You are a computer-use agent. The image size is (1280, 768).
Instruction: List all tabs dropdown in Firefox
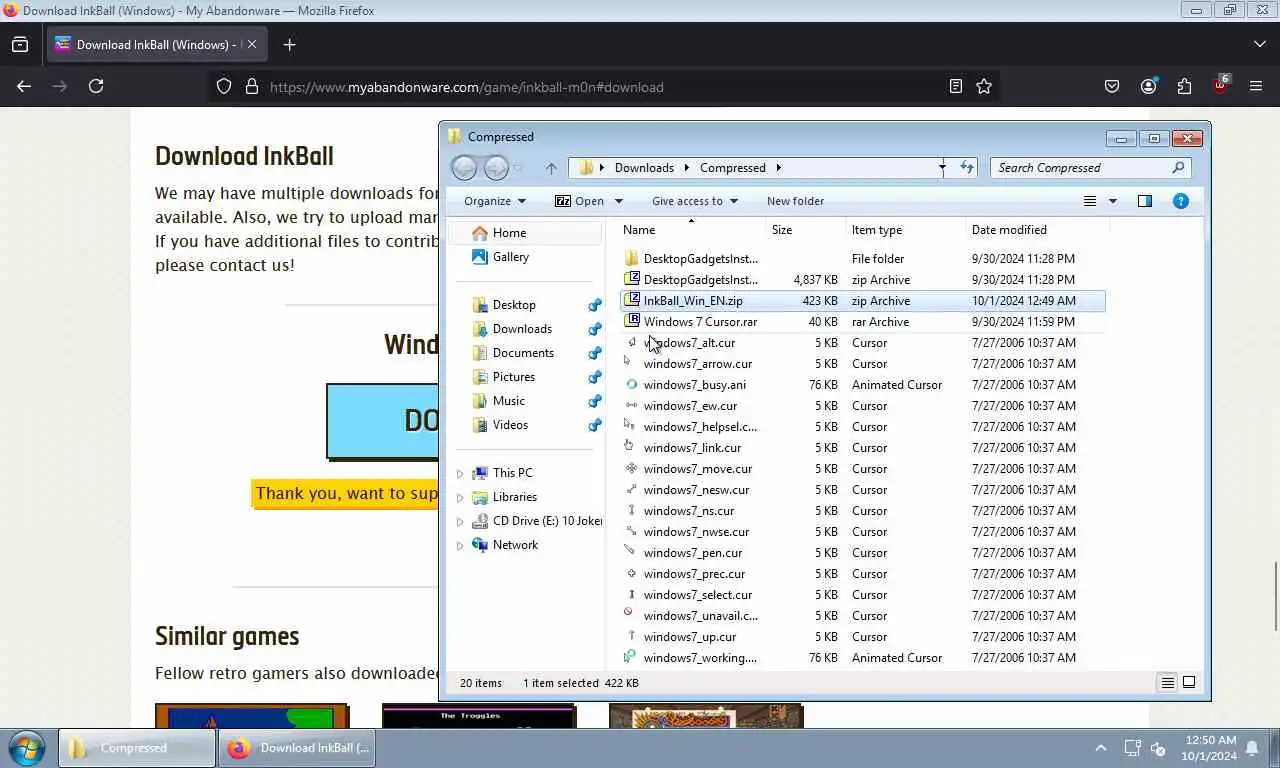tap(1259, 45)
